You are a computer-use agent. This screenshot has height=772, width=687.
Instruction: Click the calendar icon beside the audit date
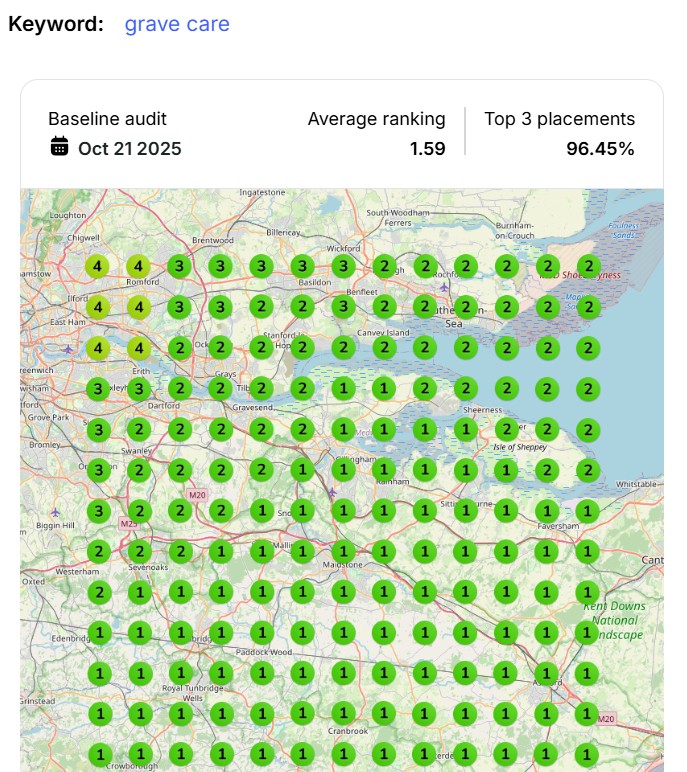pos(60,147)
